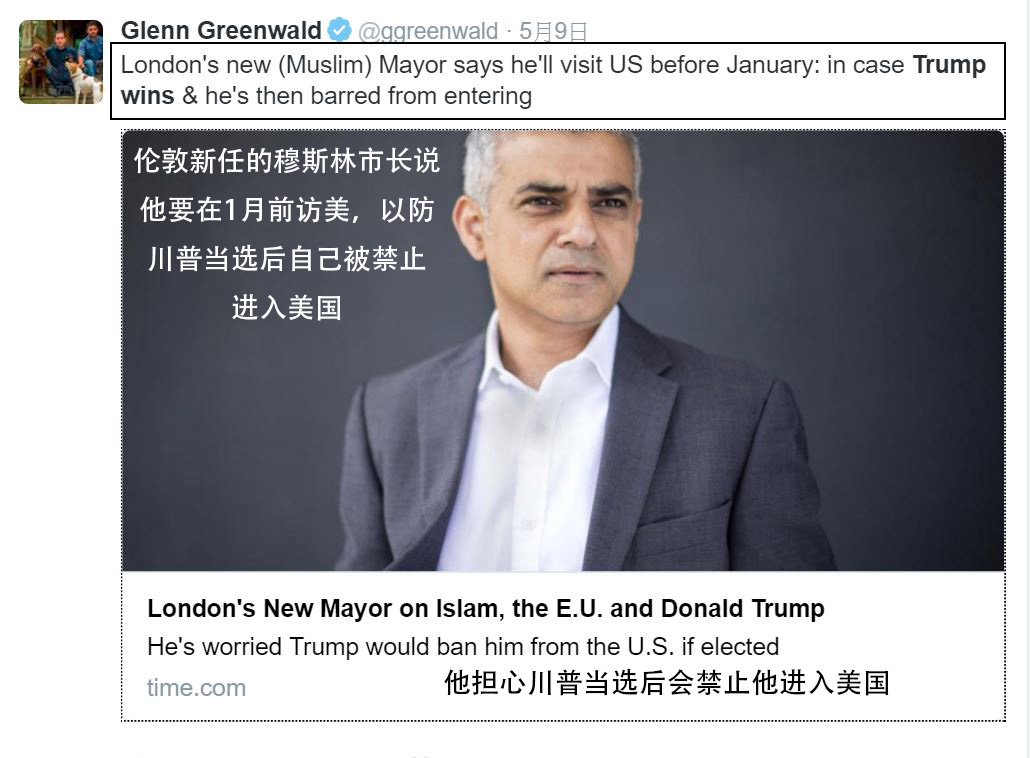Open the Glenn Greenwald display name
1030x758 pixels.
pyautogui.click(x=221, y=30)
